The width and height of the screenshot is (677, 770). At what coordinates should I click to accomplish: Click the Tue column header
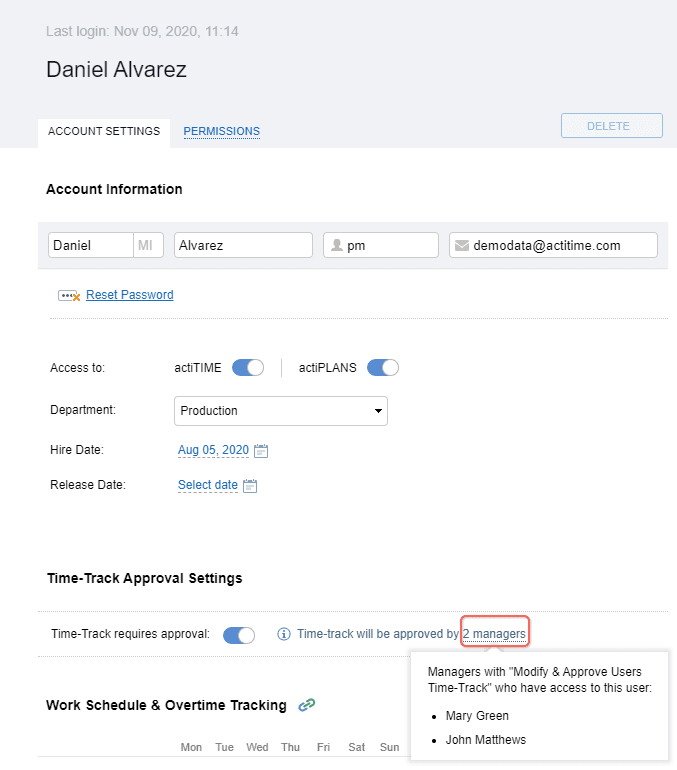coord(224,747)
